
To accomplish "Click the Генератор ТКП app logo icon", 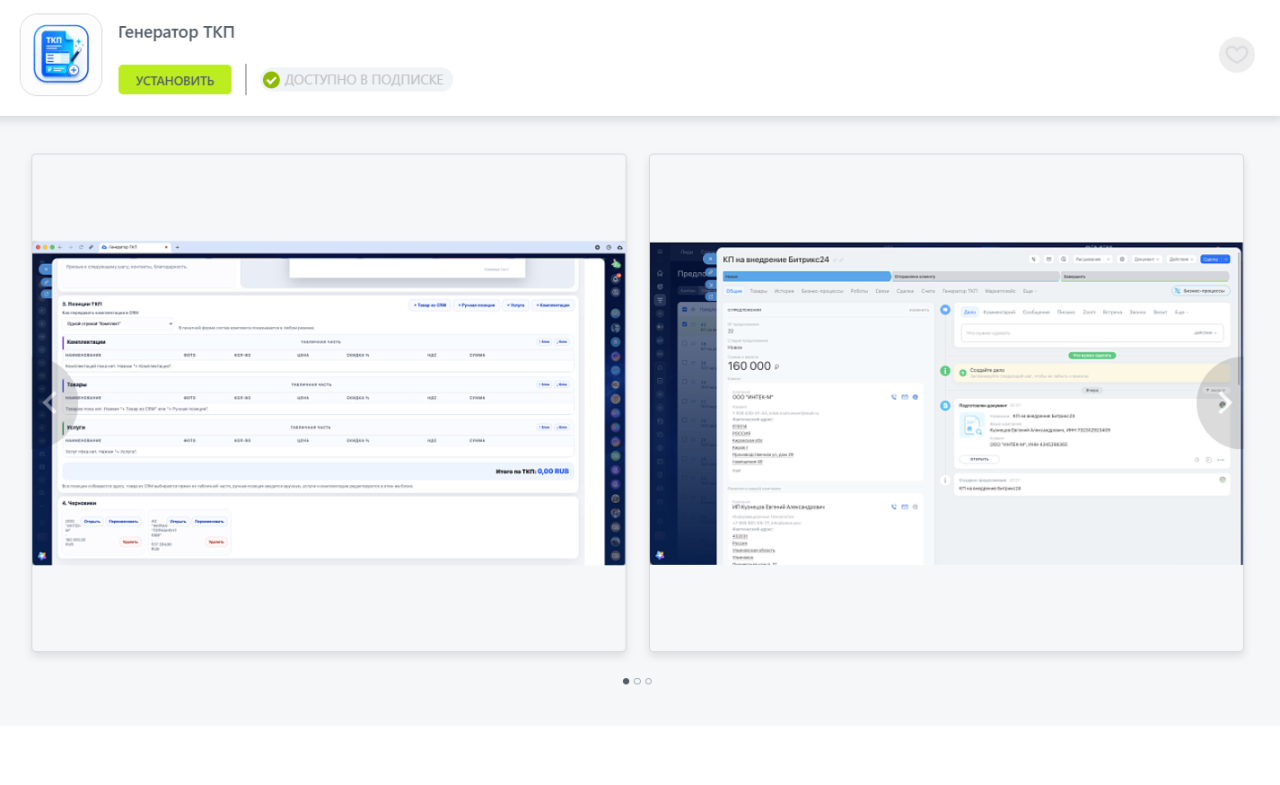I will click(61, 55).
